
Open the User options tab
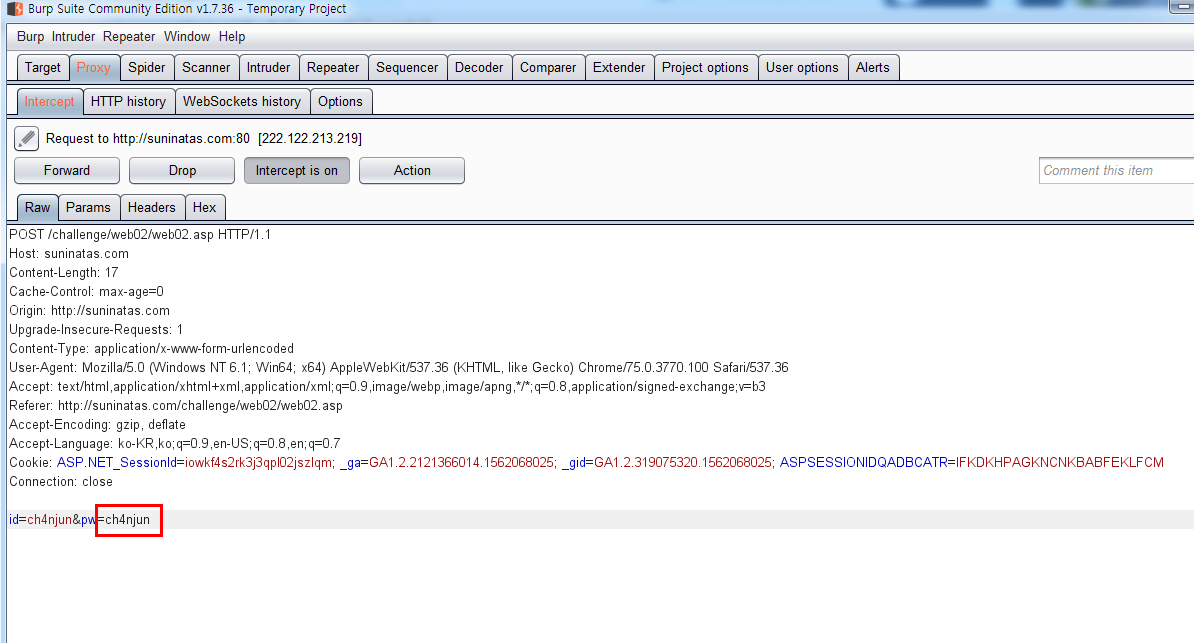click(x=802, y=68)
